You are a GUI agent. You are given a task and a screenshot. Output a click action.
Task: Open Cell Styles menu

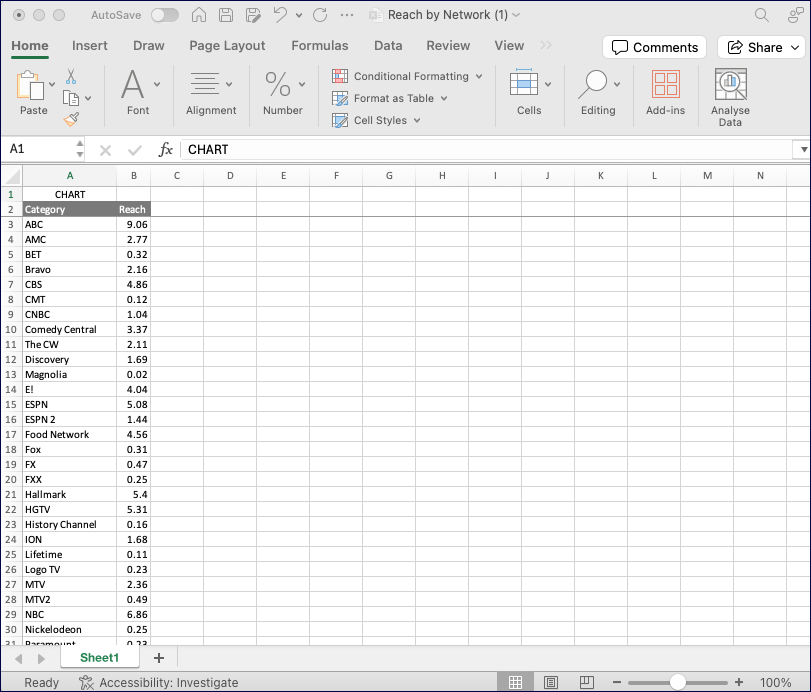coord(376,121)
